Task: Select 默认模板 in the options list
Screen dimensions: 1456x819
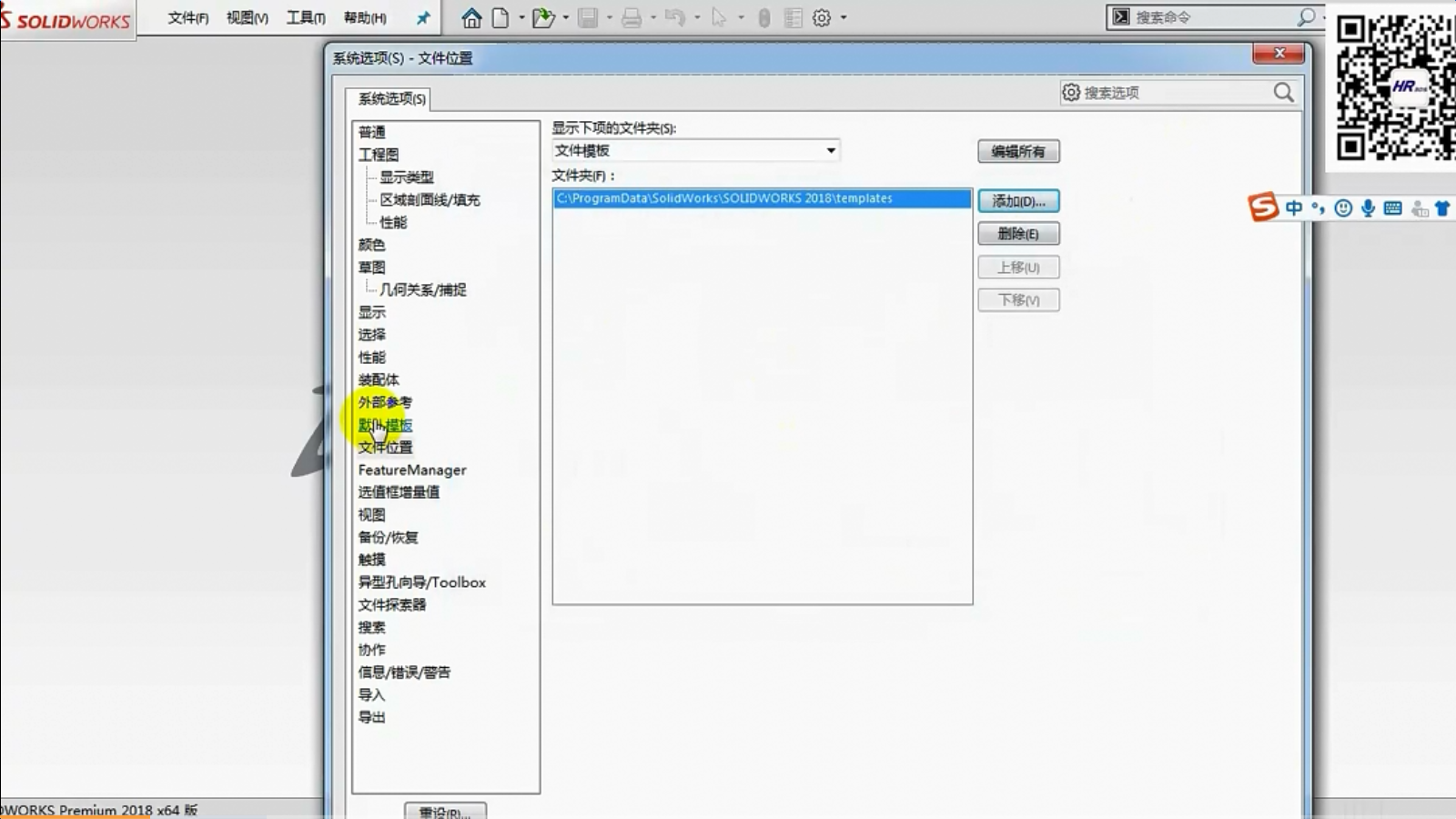Action: (x=385, y=425)
